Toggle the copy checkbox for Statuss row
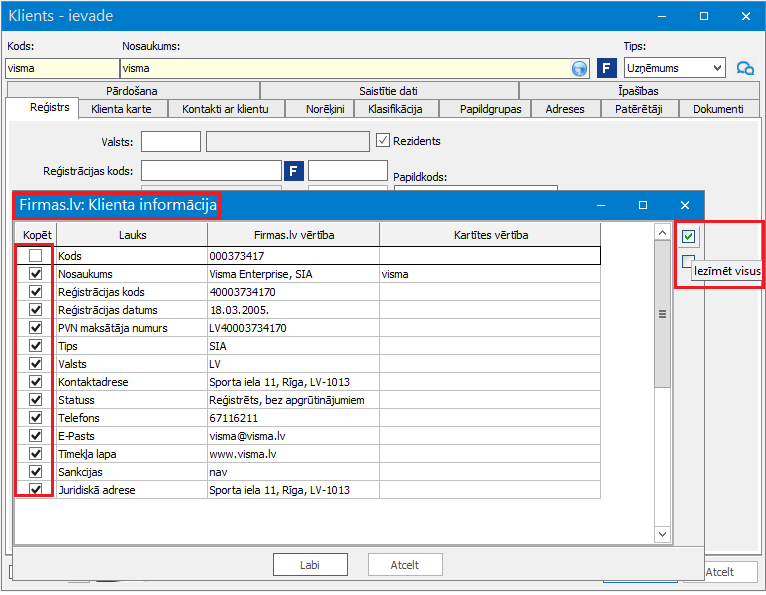The image size is (766, 595). tap(36, 400)
